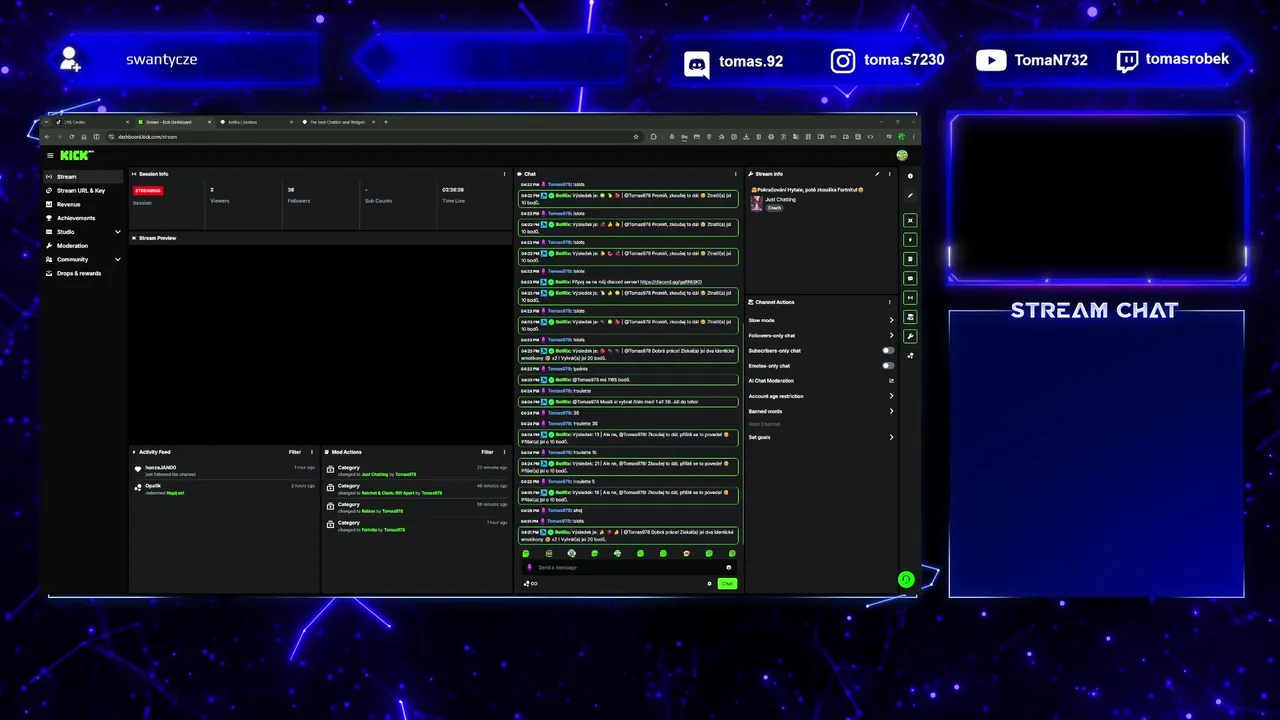Click the info icon in right rail
The width and height of the screenshot is (1280, 720).
point(910,176)
